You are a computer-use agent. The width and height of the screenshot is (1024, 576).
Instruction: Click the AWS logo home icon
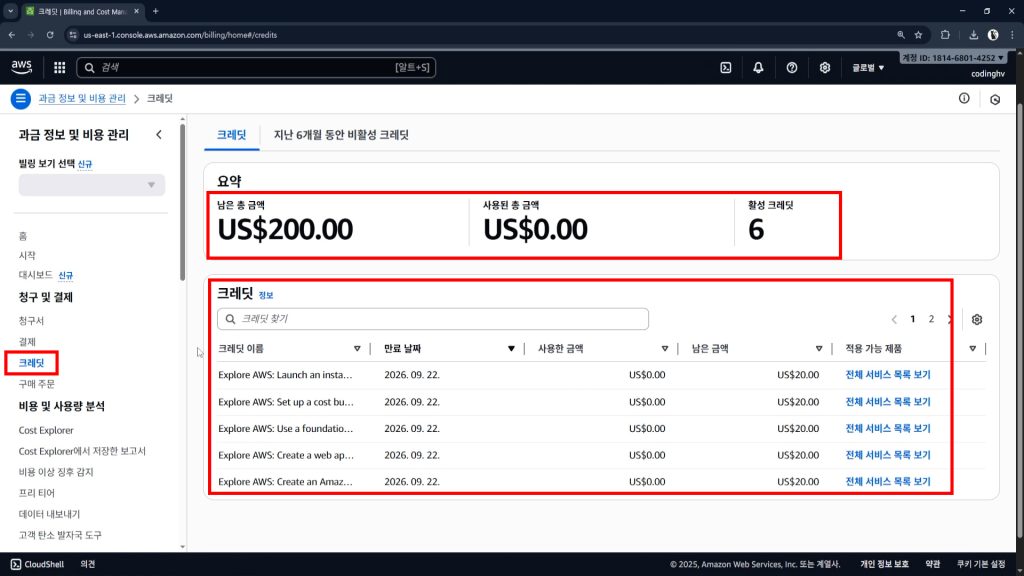click(x=22, y=67)
